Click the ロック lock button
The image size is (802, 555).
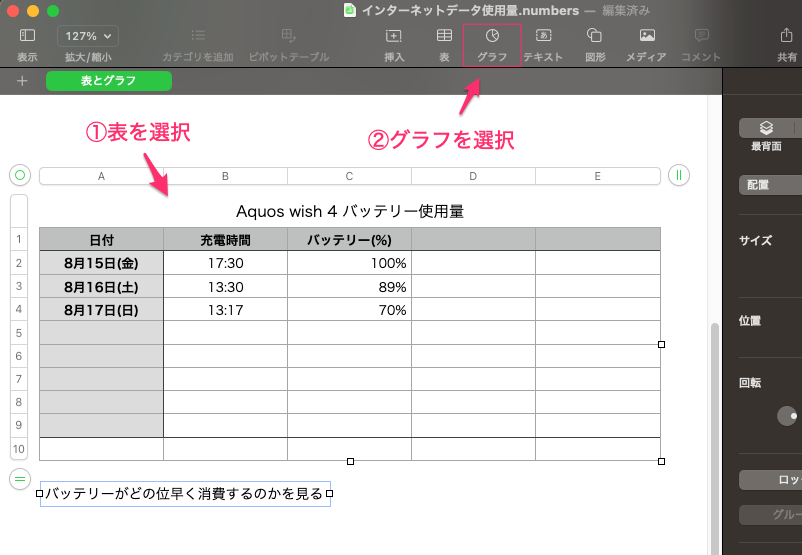[x=770, y=480]
